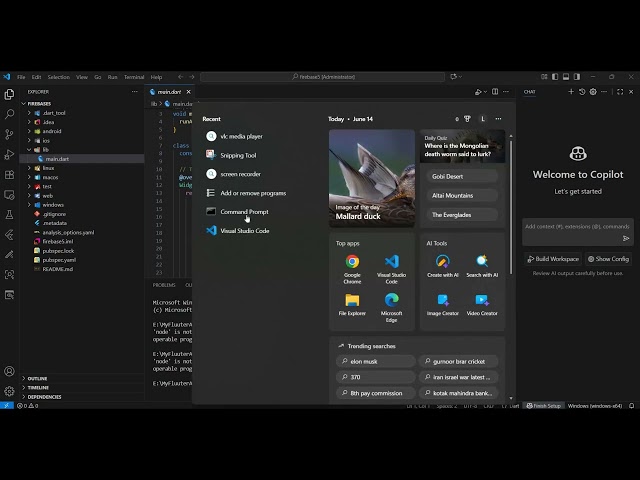The height and width of the screenshot is (480, 640).
Task: Launch Google Chrome from Top apps
Action: click(352, 269)
